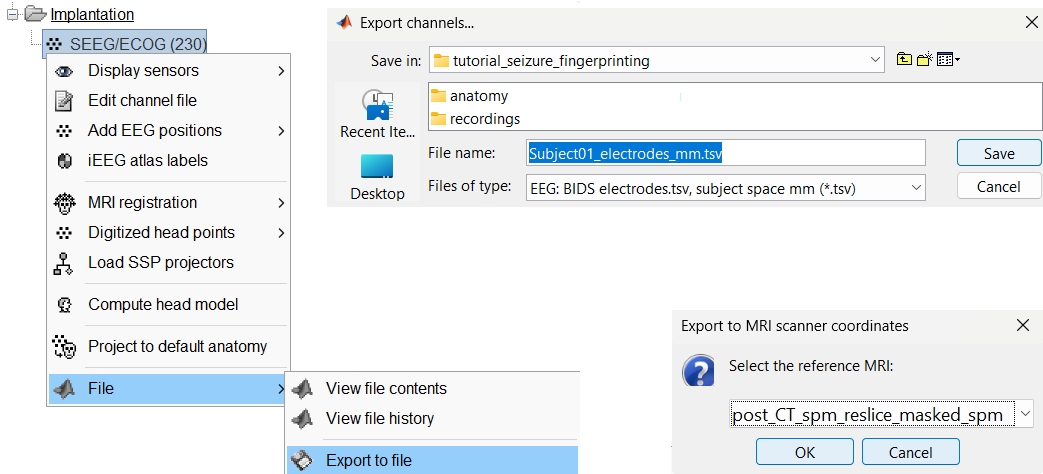Open the 'Save in' folder dropdown
The height and width of the screenshot is (474, 1043).
[x=875, y=61]
